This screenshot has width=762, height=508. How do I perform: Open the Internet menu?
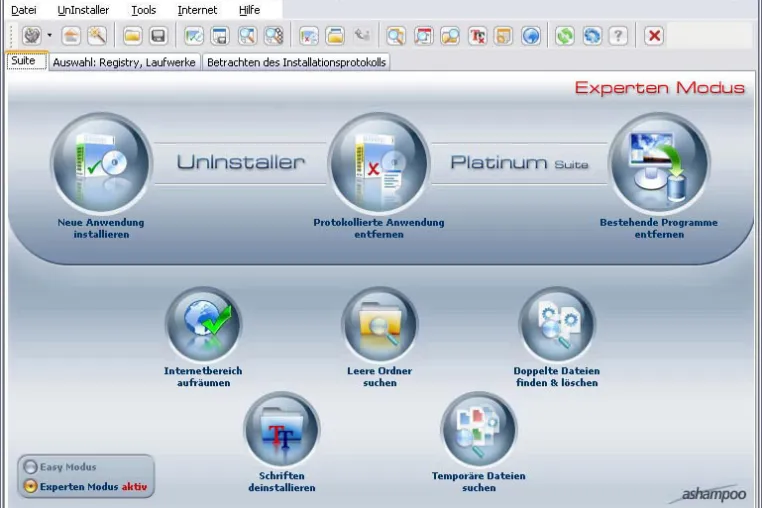click(x=197, y=10)
